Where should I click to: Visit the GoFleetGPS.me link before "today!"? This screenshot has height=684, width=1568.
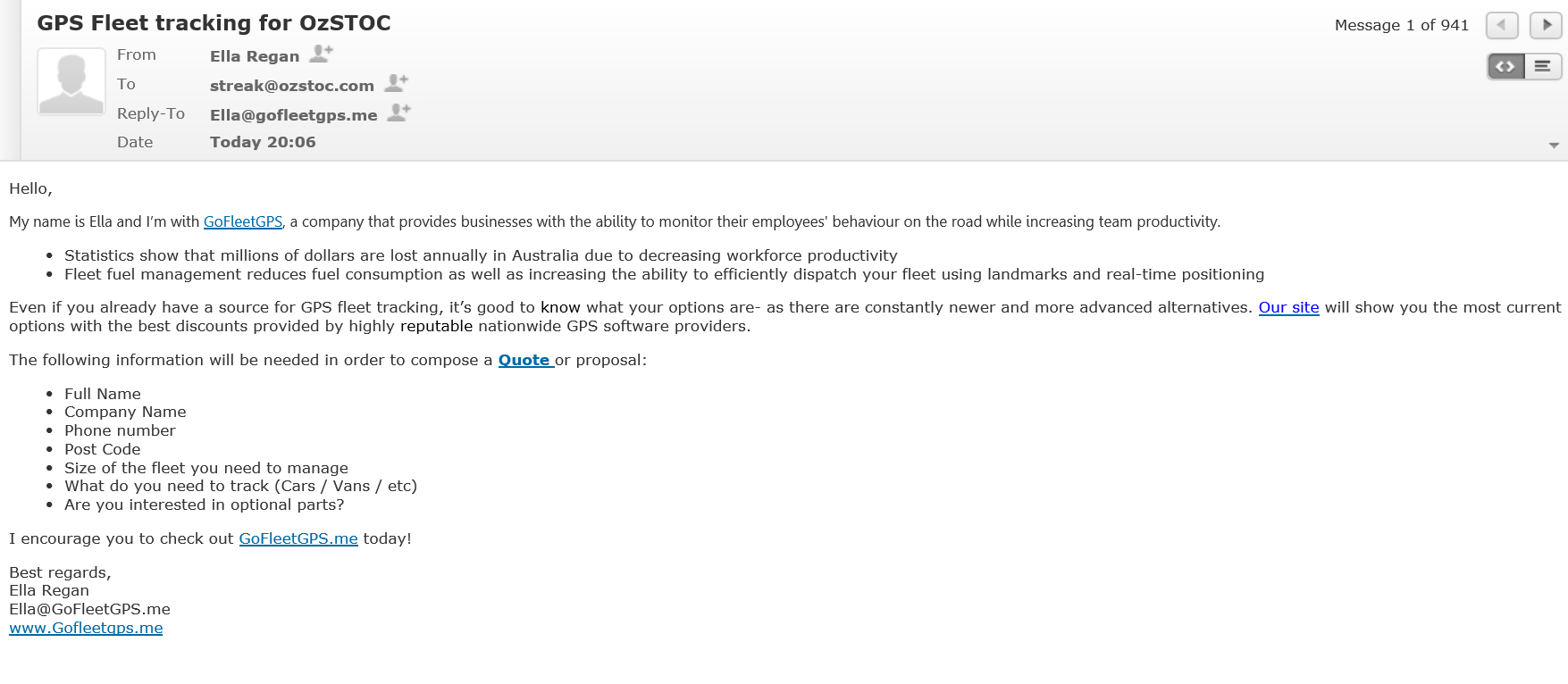coord(298,538)
